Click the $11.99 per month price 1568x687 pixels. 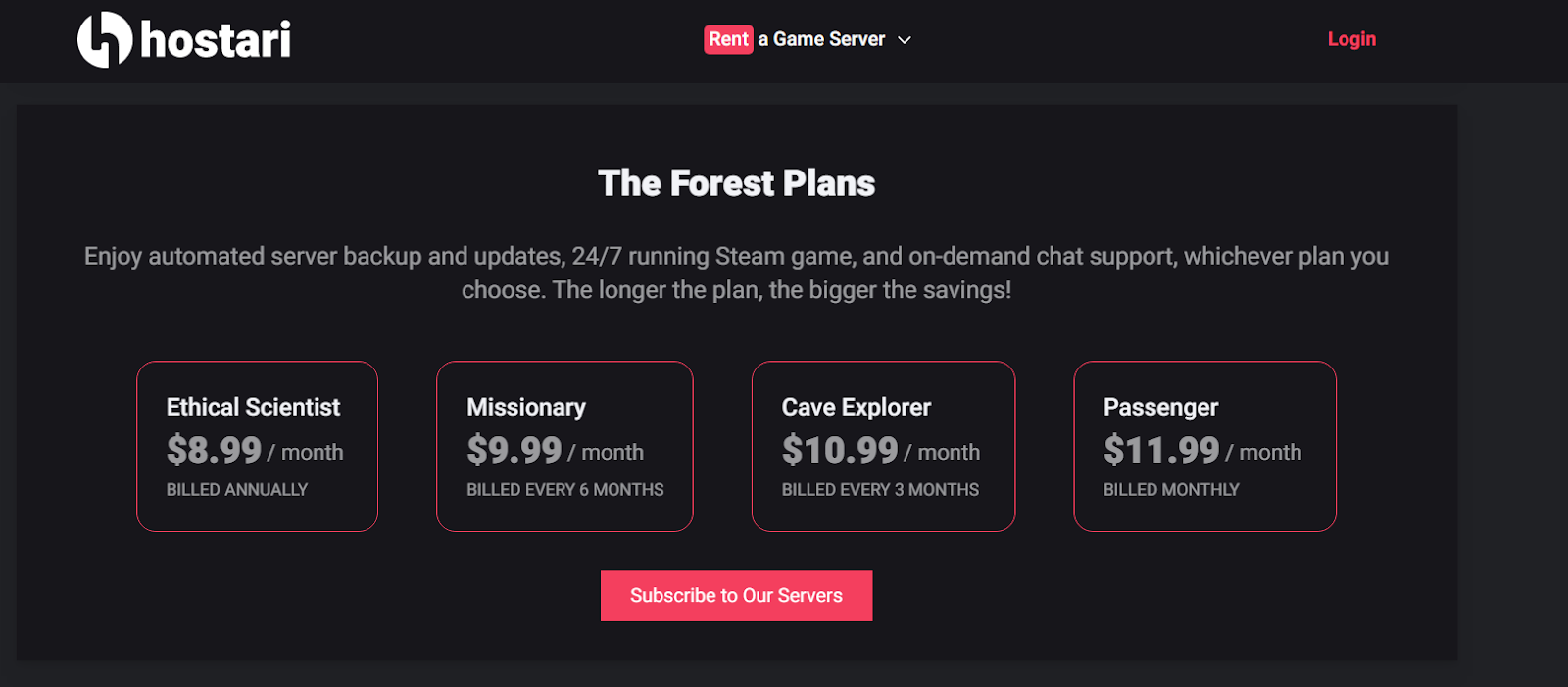pos(1202,451)
